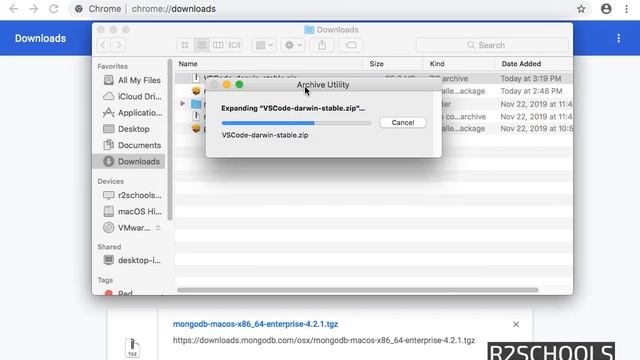Switch Finder to cover flow view
This screenshot has width=640, height=360.
pos(234,45)
